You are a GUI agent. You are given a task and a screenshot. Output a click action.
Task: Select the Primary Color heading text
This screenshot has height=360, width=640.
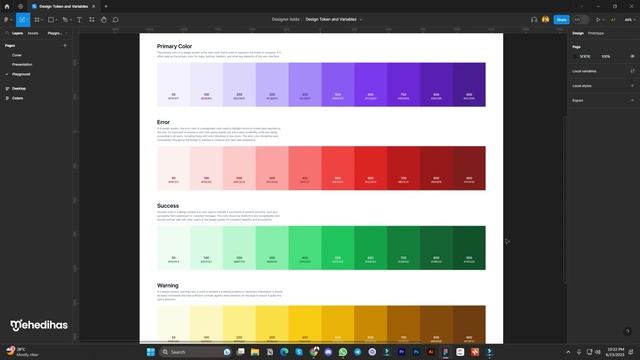[174, 47]
